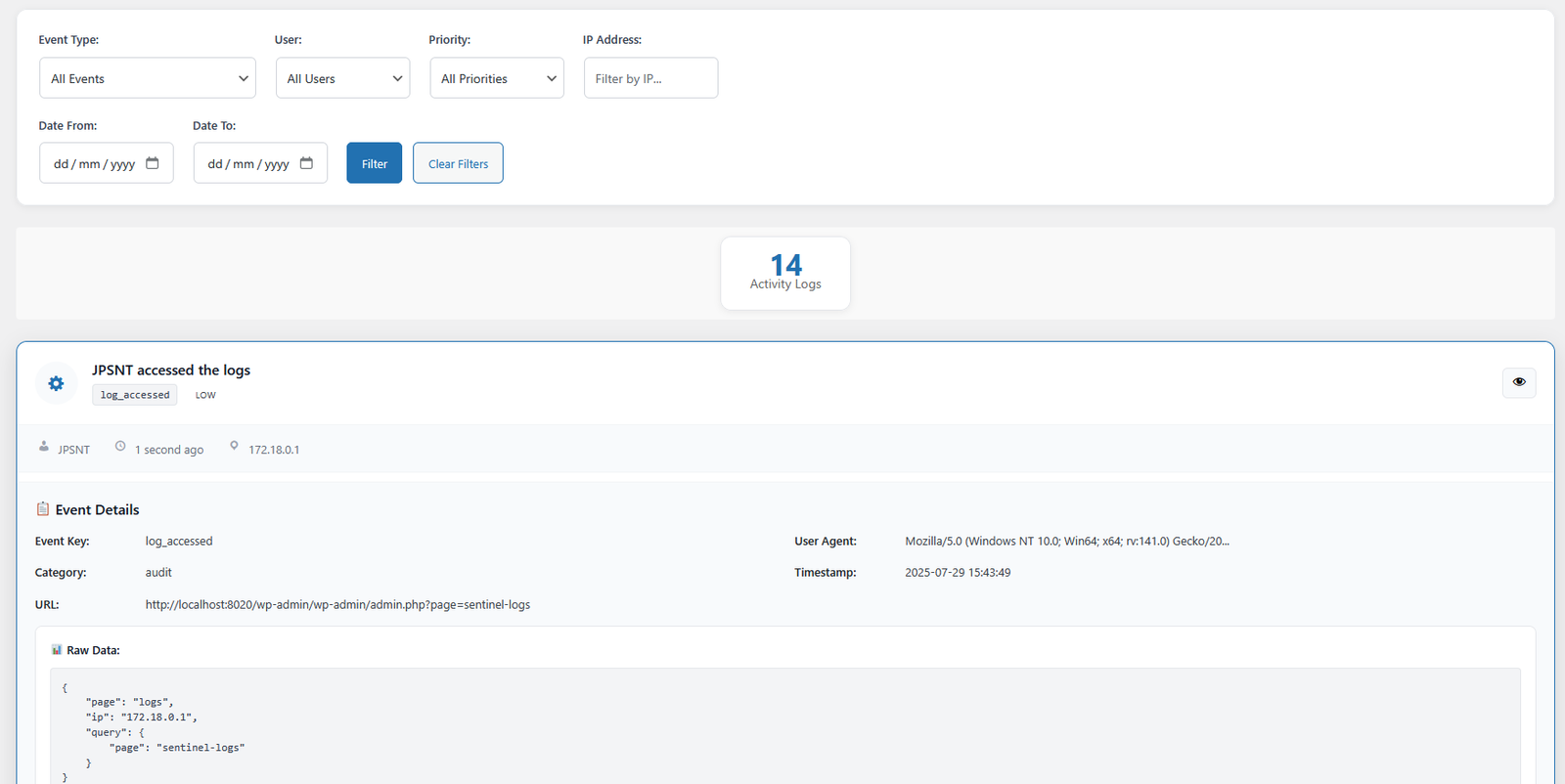
Task: Click the Date From date field
Action: 107,163
